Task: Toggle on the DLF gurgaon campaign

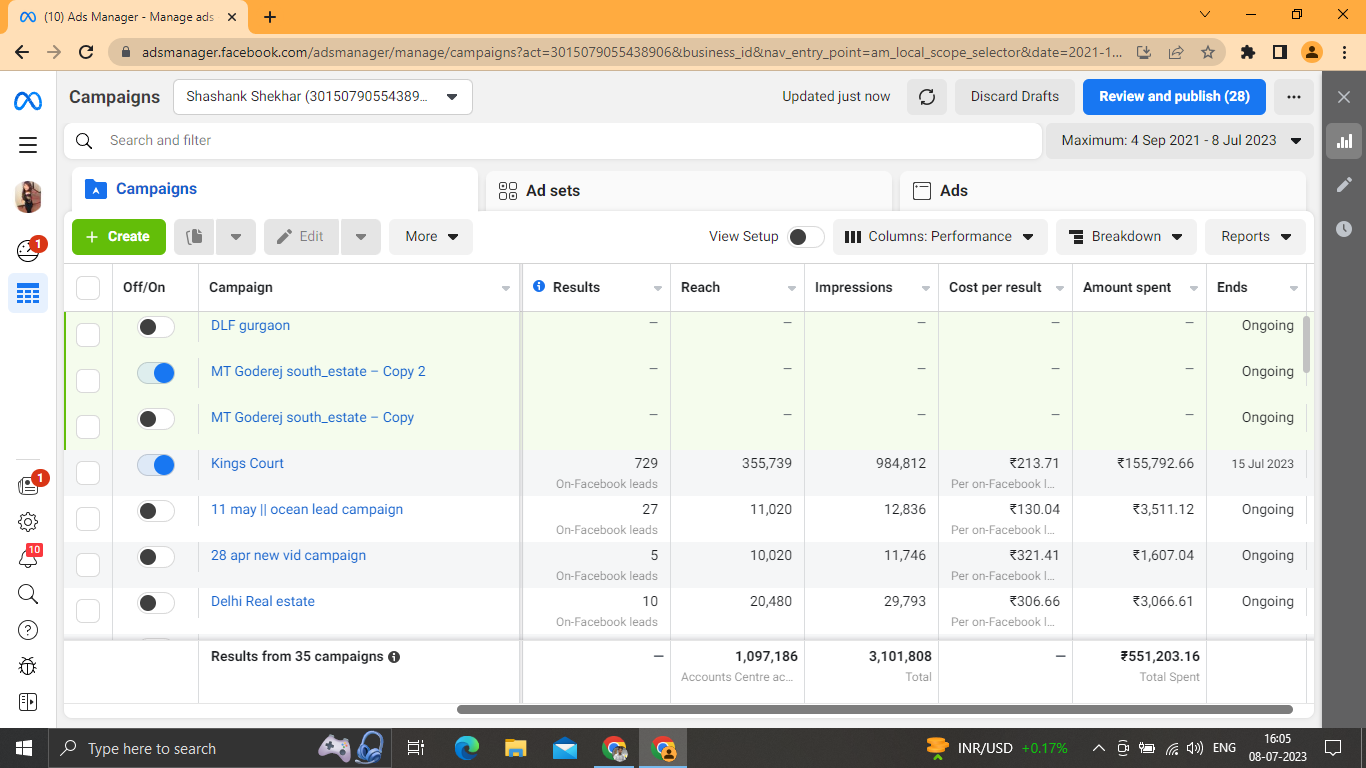Action: point(155,326)
